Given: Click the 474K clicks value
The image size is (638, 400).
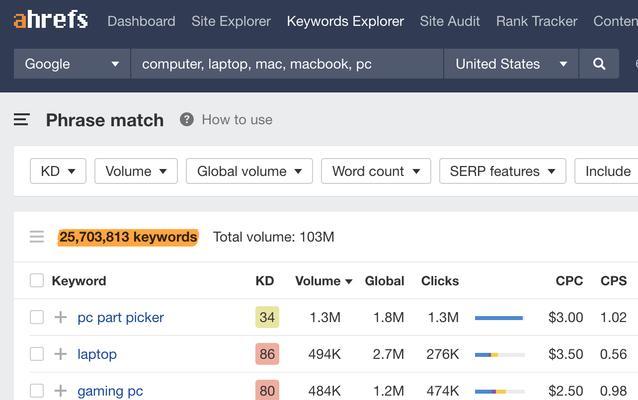Looking at the screenshot, I should [x=442, y=391].
